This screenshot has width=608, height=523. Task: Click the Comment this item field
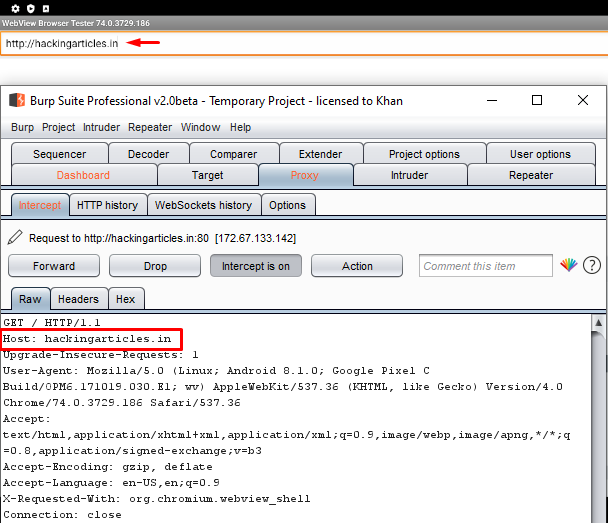tap(486, 266)
